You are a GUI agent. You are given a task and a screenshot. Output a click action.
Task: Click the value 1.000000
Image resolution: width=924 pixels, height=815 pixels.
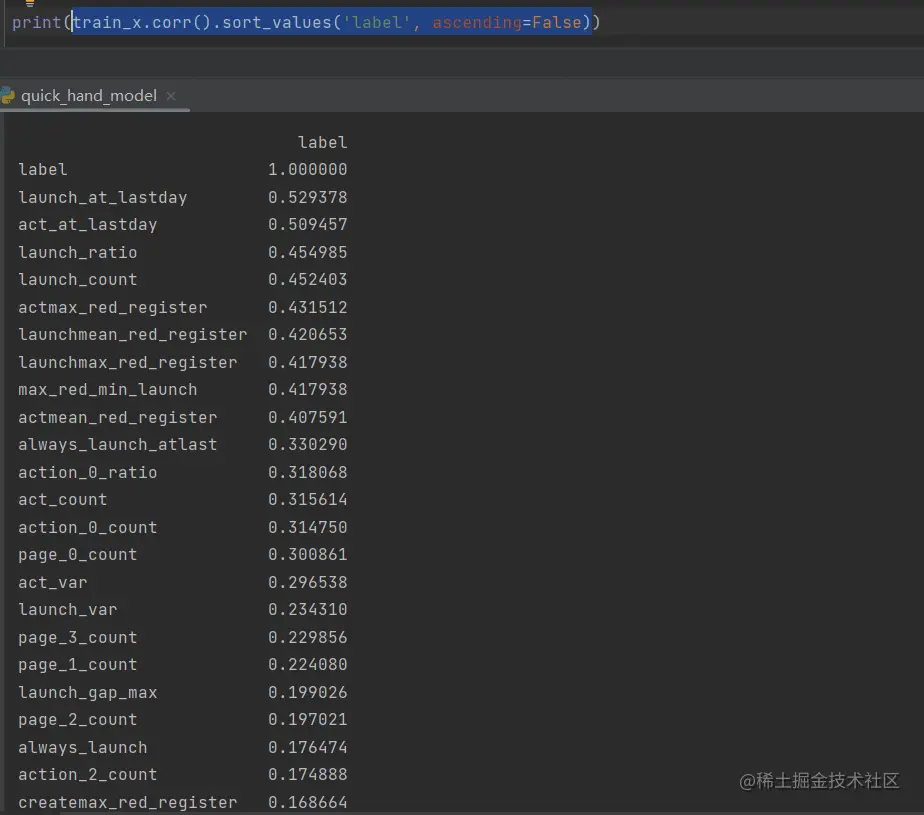point(308,170)
